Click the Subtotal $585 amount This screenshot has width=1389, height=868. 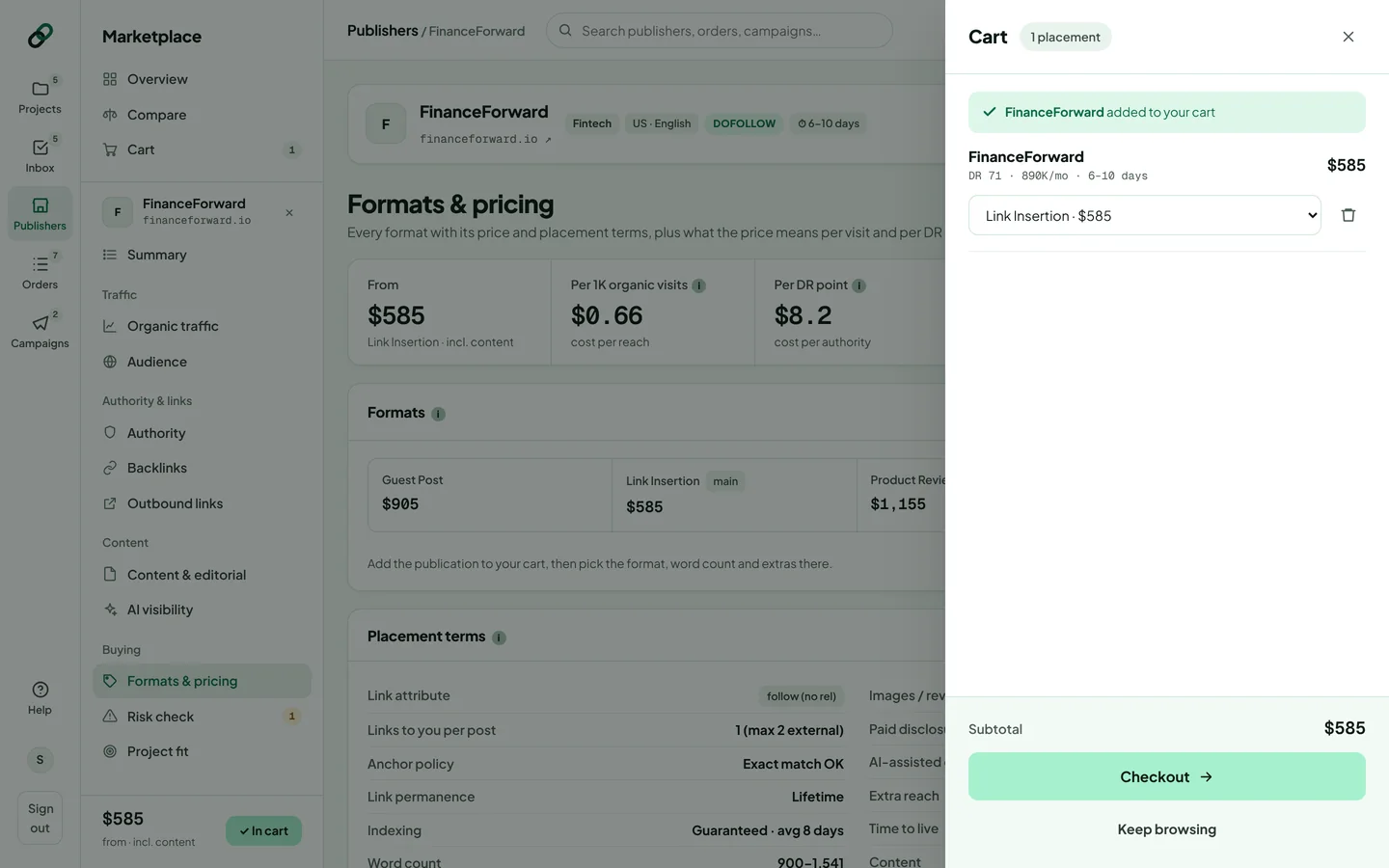click(x=1345, y=728)
